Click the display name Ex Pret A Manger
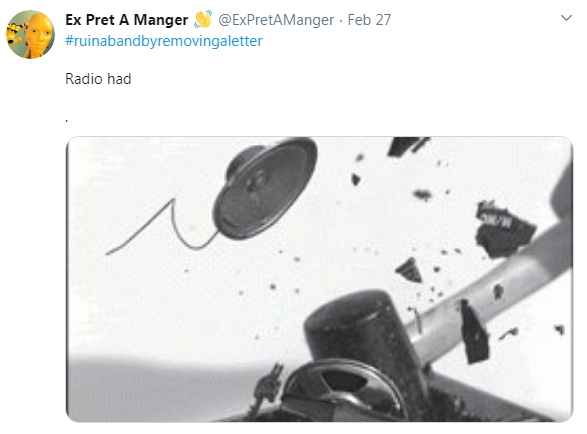The image size is (587, 434). [x=127, y=20]
